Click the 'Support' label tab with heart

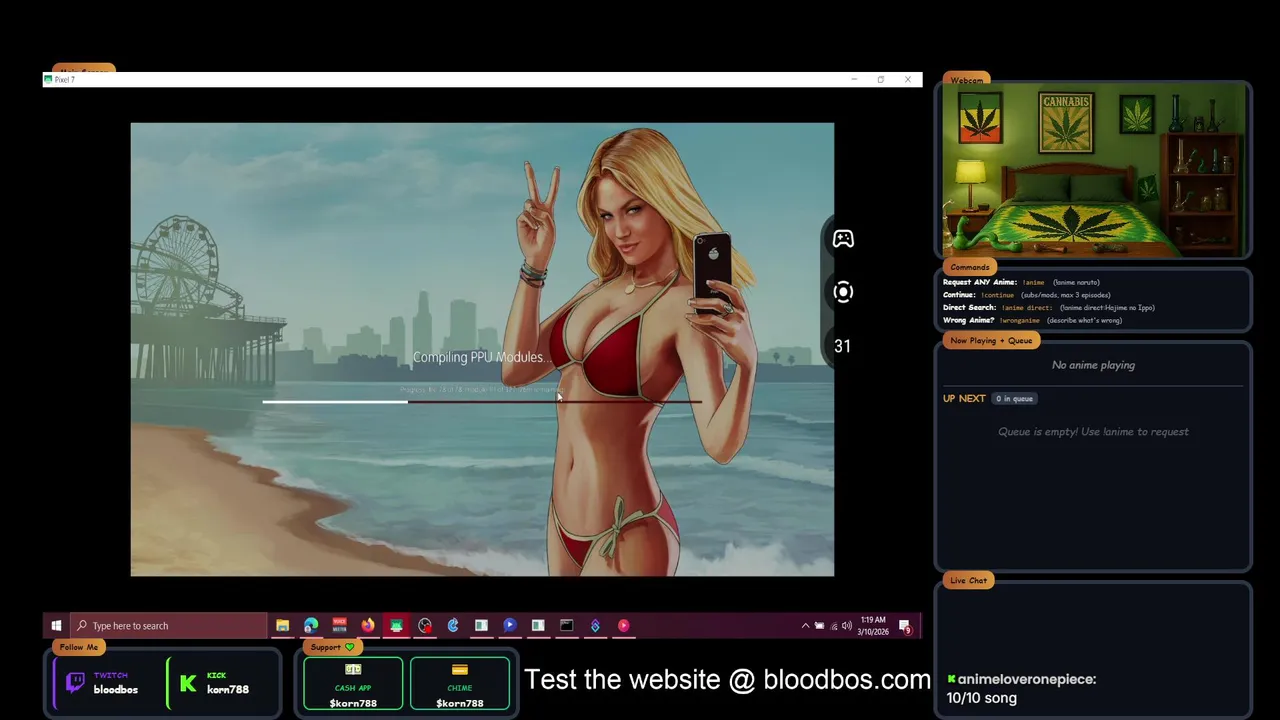333,647
